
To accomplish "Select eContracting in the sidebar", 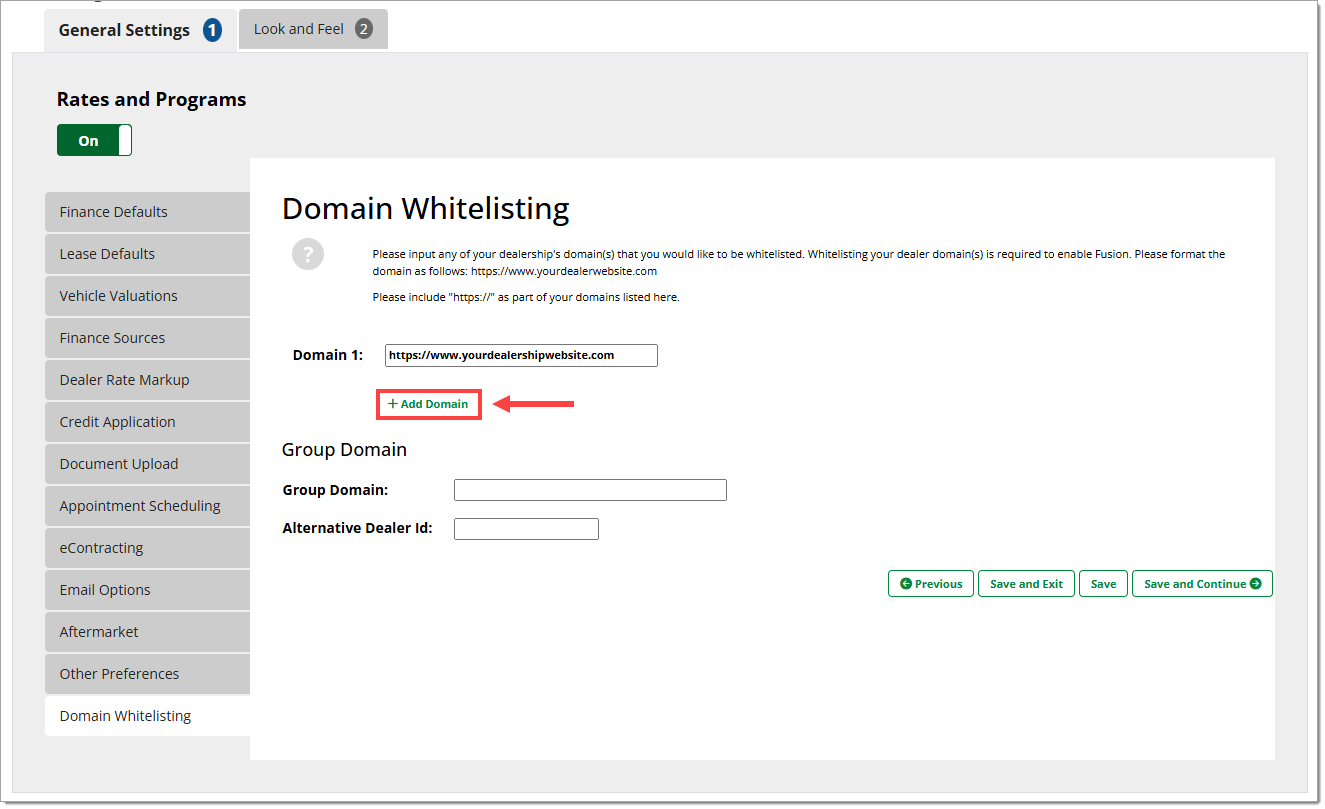I will point(147,548).
